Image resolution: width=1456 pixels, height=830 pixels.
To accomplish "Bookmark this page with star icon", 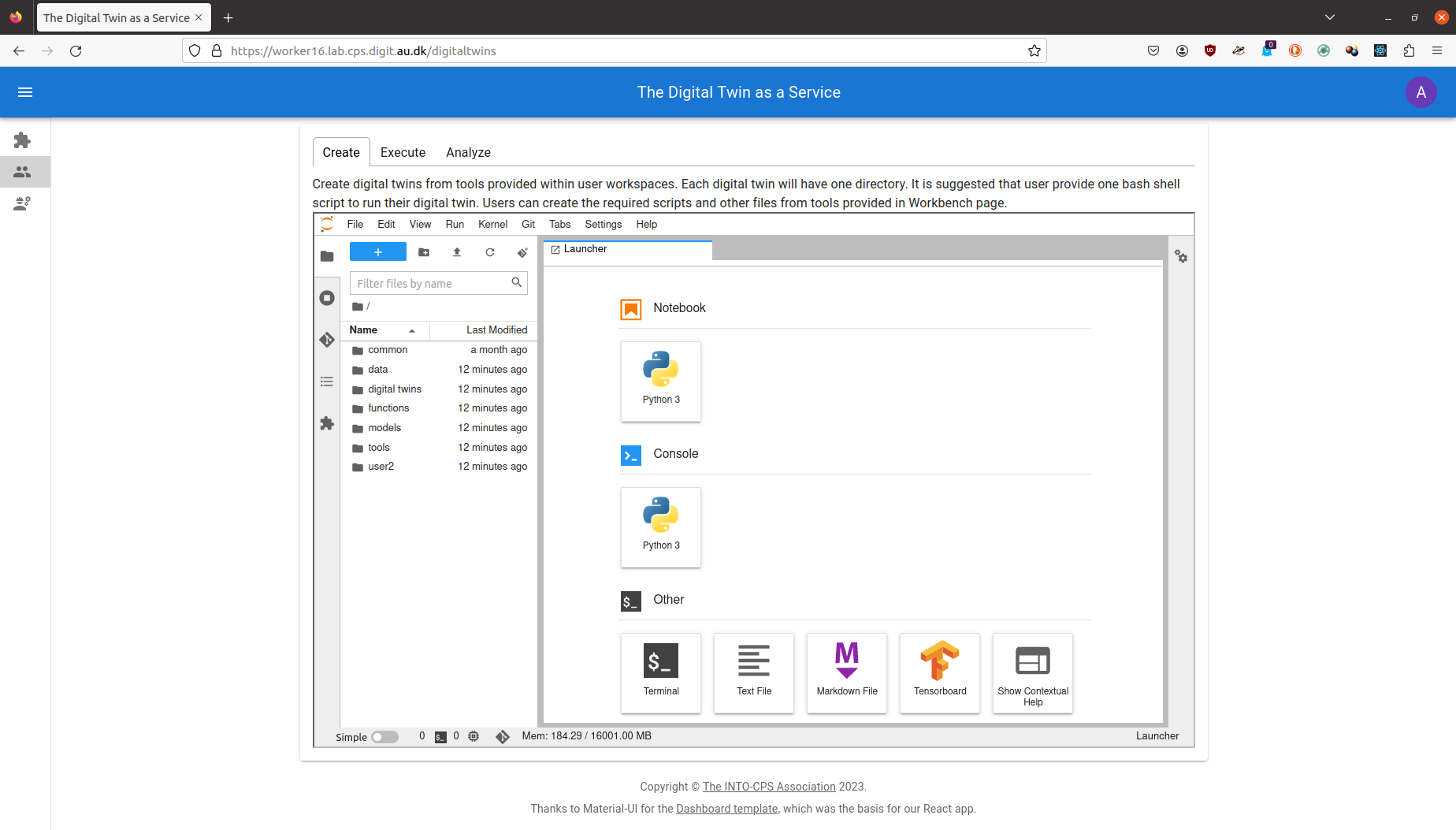I will (x=1034, y=50).
